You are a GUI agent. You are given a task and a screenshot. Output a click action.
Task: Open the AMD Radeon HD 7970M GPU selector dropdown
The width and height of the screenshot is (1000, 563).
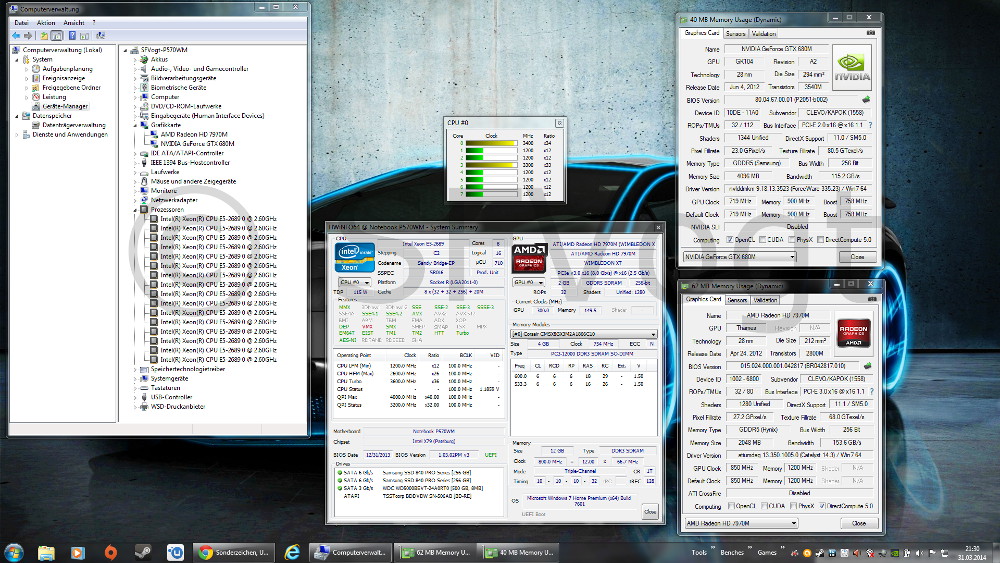pyautogui.click(x=741, y=523)
